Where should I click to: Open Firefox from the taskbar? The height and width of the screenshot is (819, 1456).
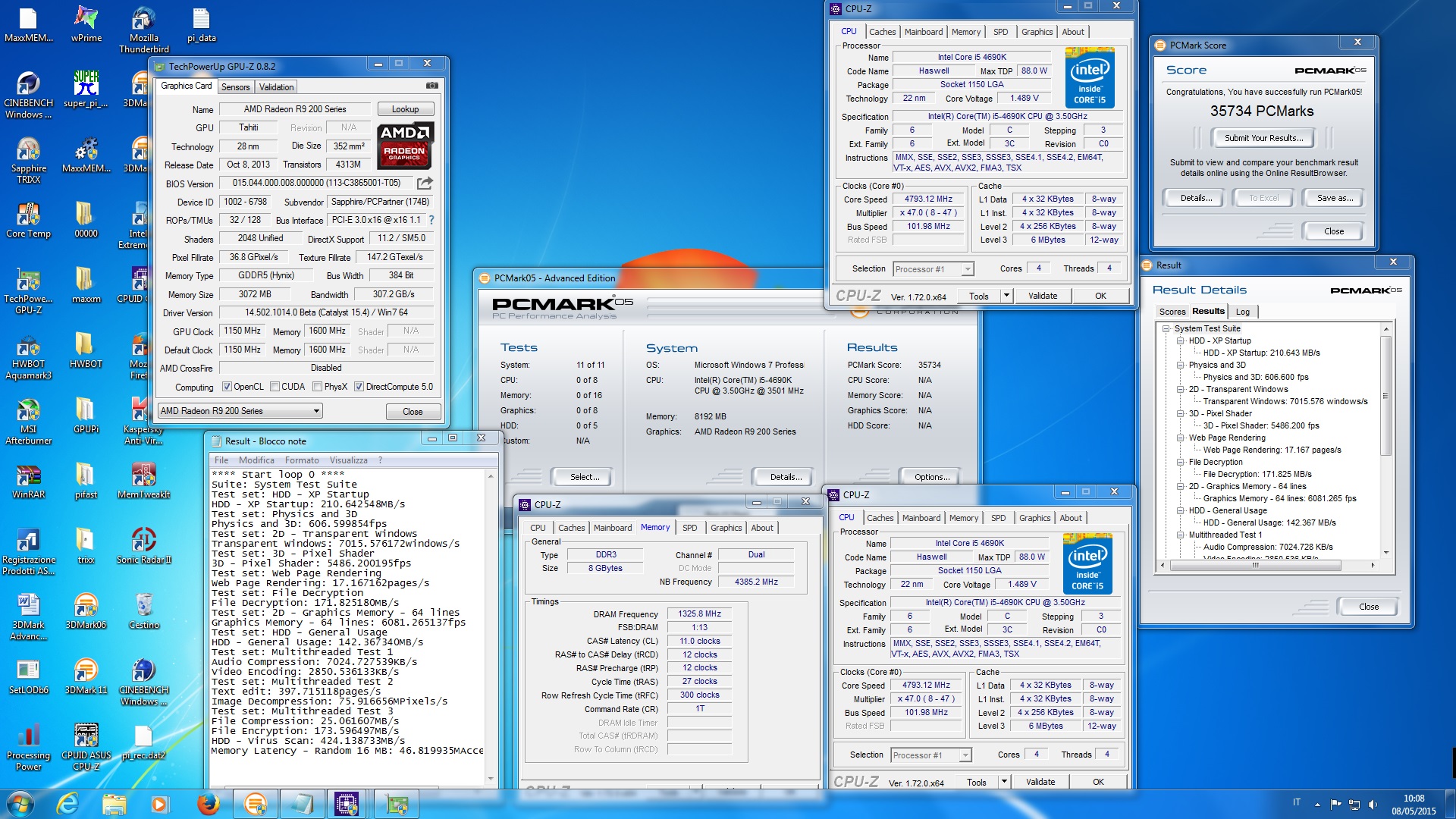point(208,804)
